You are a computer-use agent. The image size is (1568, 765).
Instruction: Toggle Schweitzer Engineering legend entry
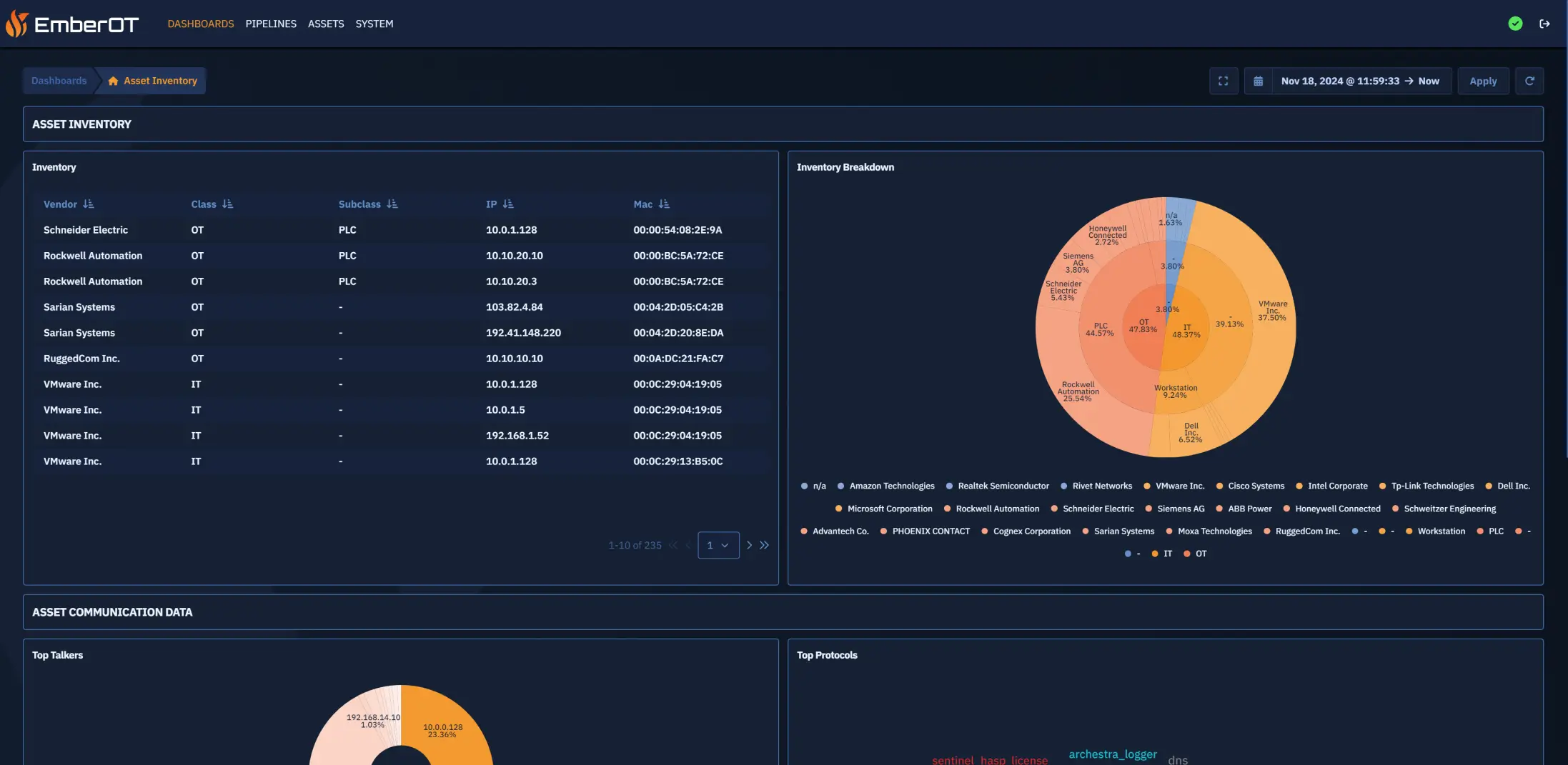point(1444,509)
